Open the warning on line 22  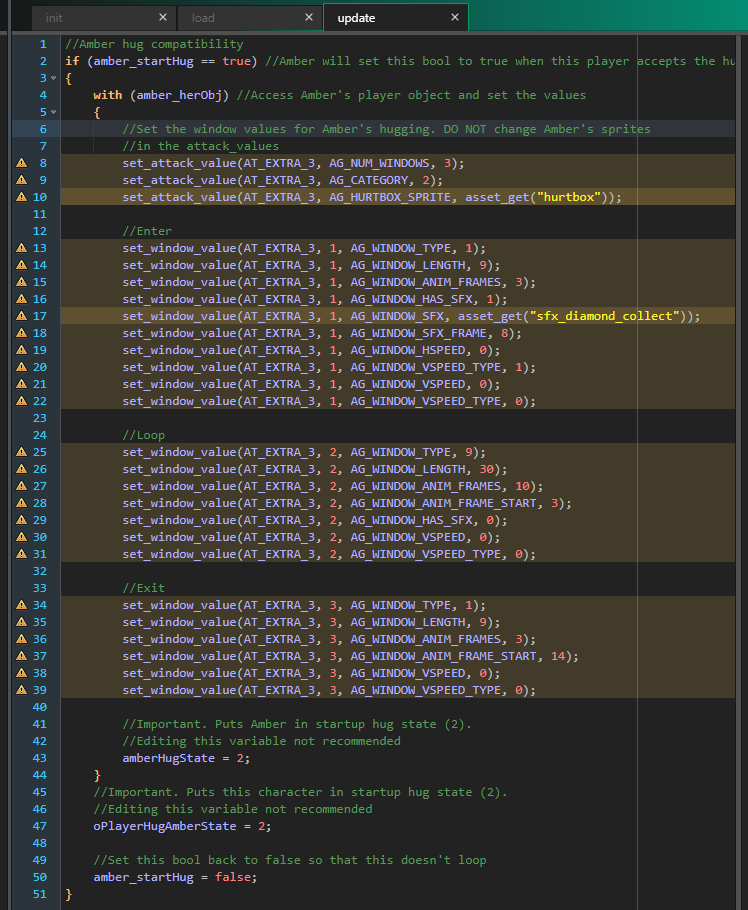point(21,401)
